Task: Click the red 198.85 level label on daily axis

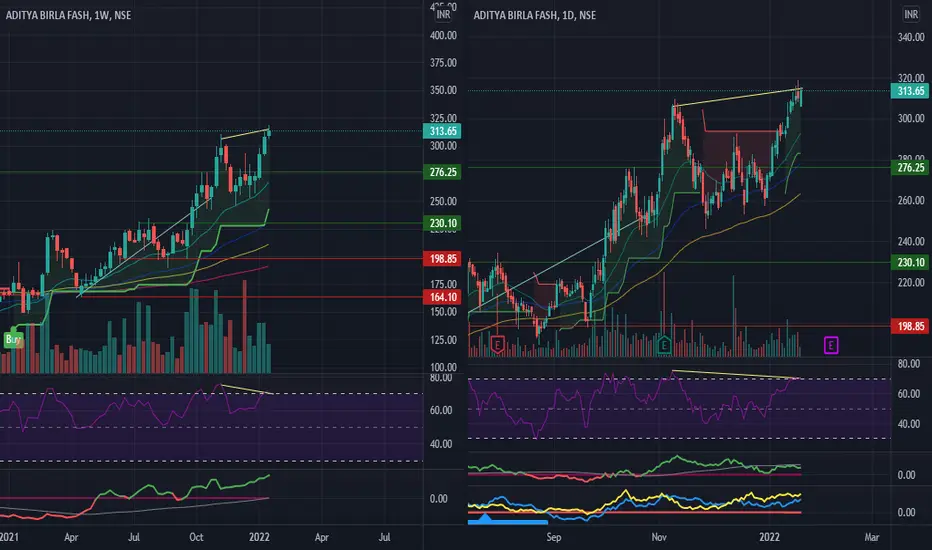Action: tap(910, 326)
